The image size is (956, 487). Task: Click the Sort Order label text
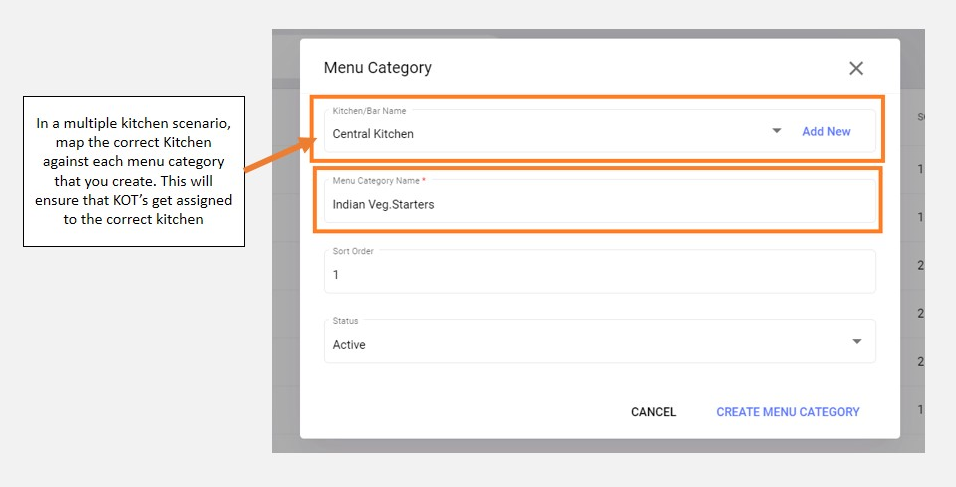click(x=353, y=251)
